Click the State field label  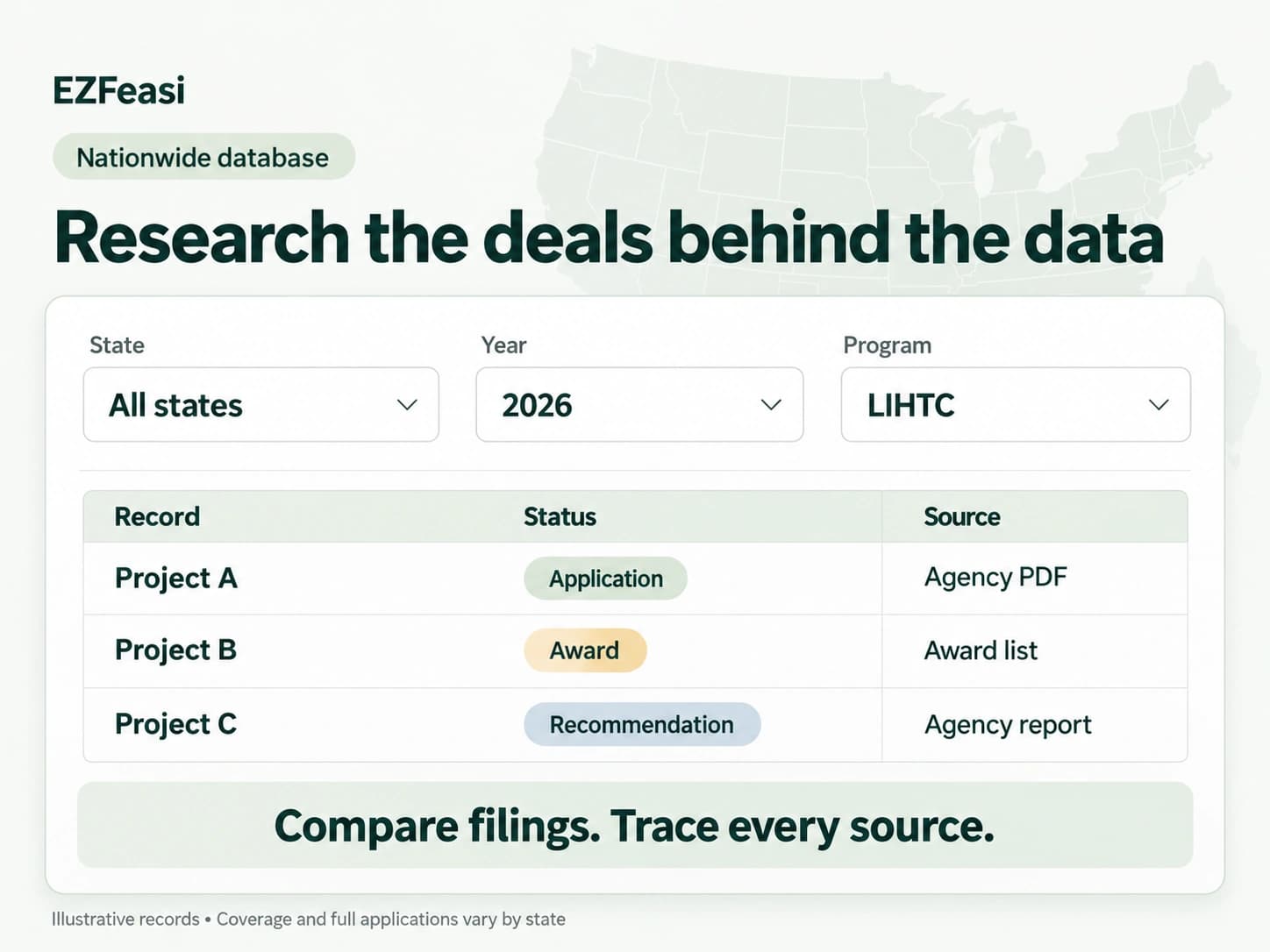click(117, 345)
